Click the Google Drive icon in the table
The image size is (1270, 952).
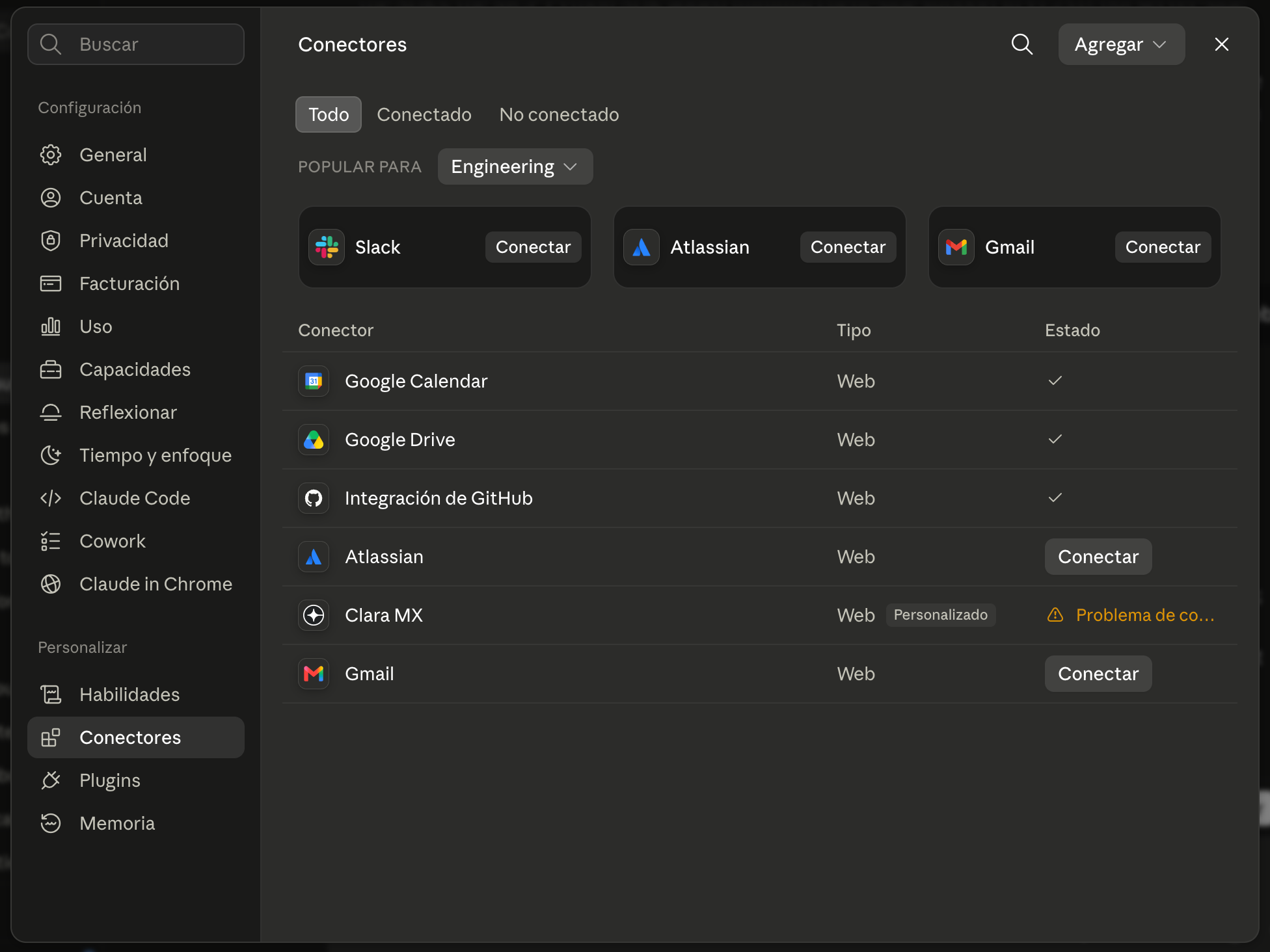pyautogui.click(x=314, y=440)
